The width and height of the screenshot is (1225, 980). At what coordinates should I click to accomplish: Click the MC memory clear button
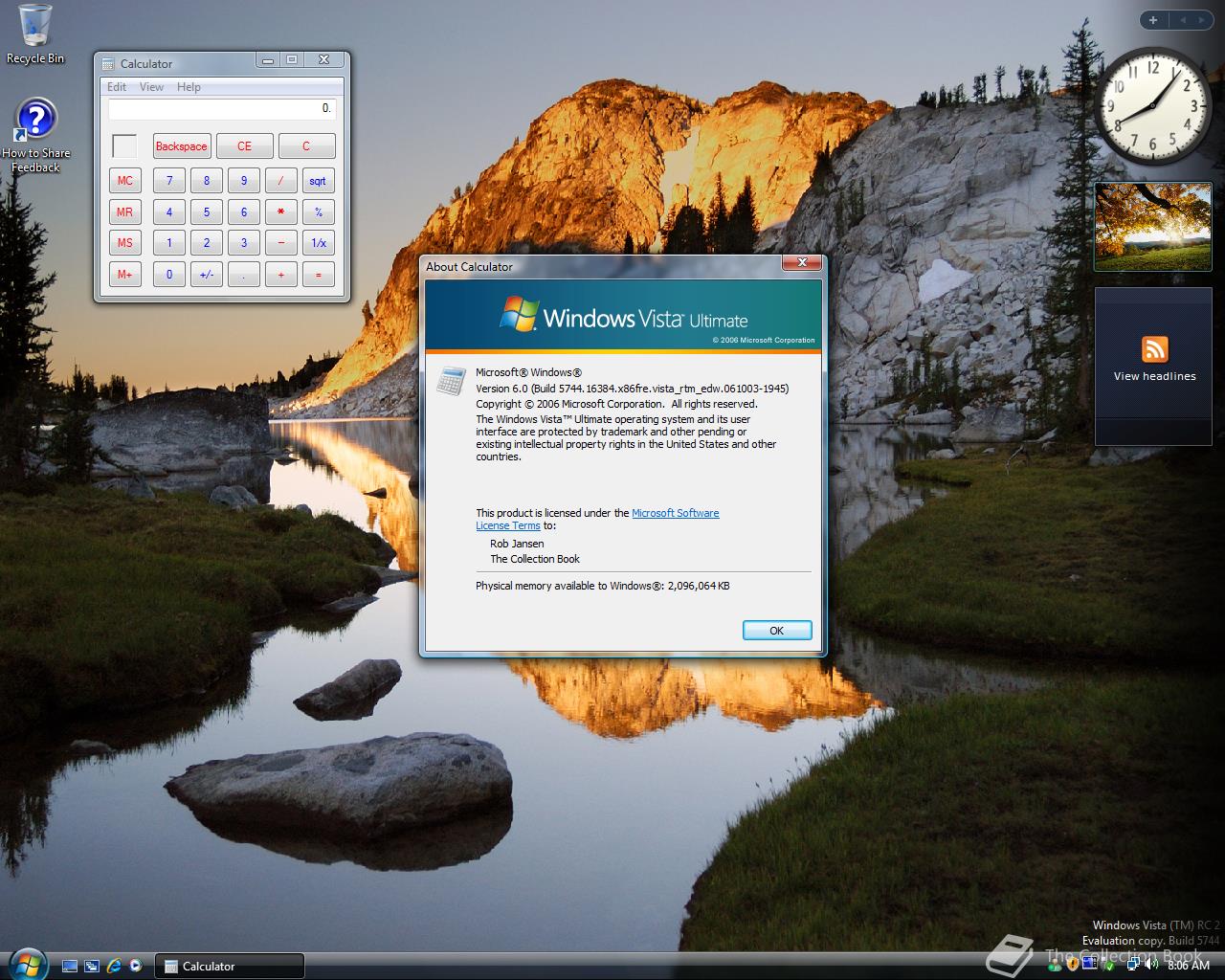click(x=124, y=181)
